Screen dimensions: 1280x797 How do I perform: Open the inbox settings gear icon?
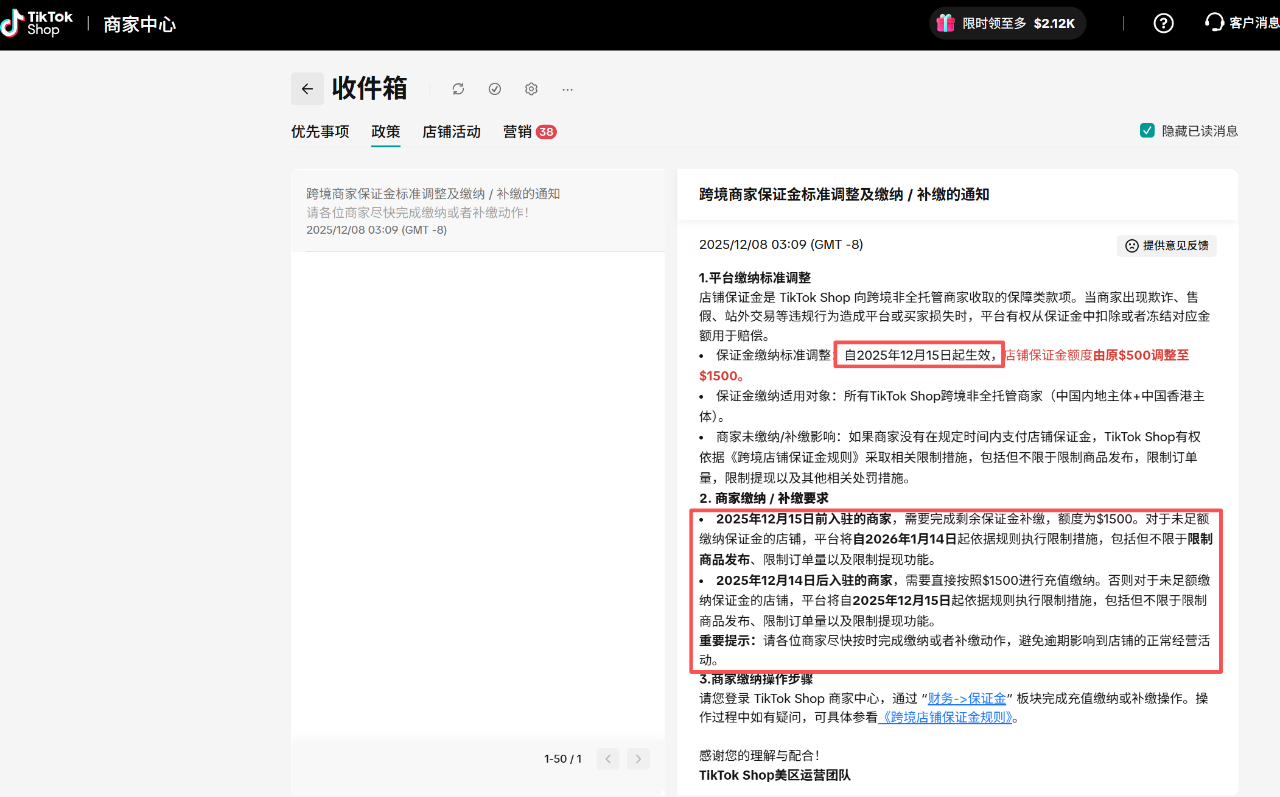point(531,89)
